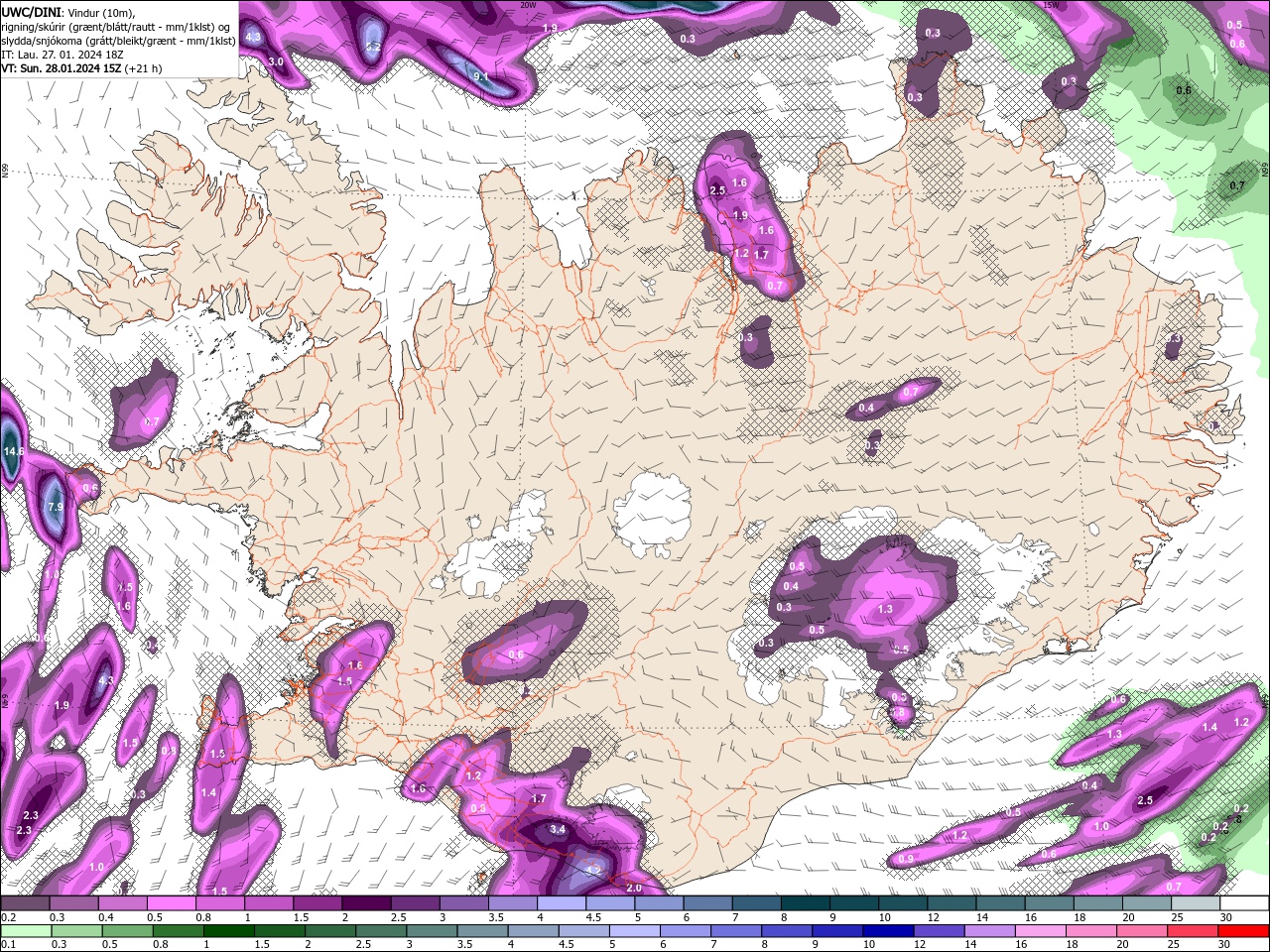Screen dimensions: 1270x952
Task: Pick the bright red 30 swatch in the green legend row
Action: coord(1244,931)
